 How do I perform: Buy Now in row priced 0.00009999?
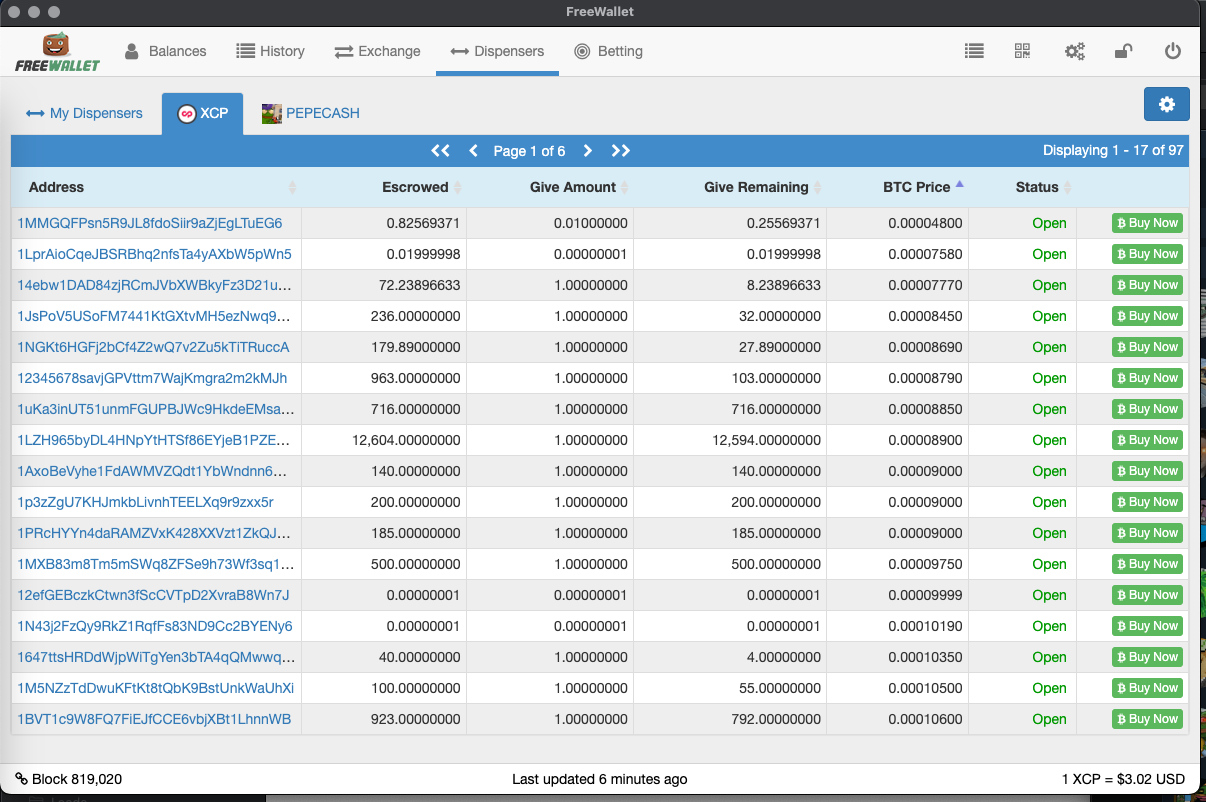(1147, 595)
